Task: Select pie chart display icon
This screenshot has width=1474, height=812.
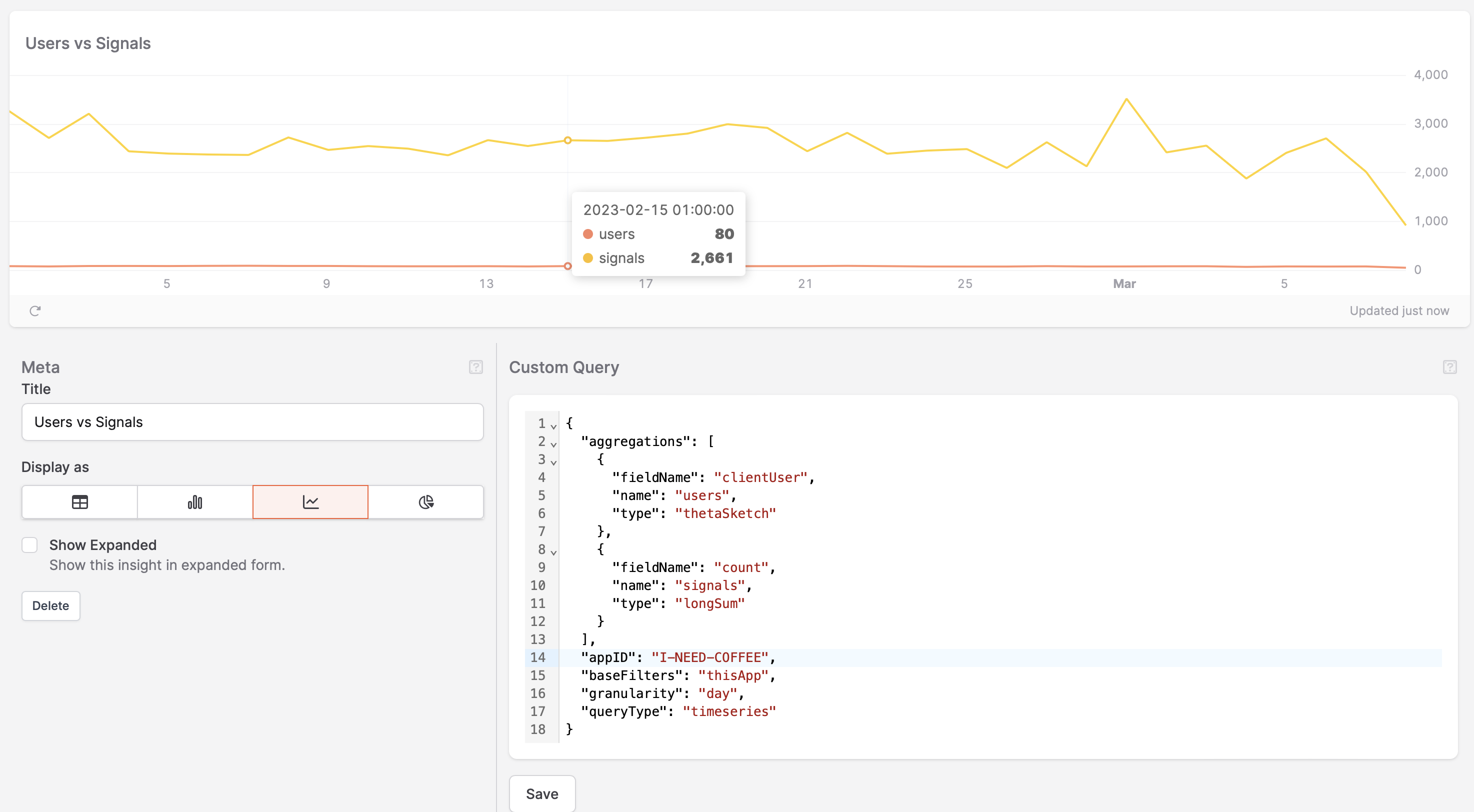Action: tap(425, 502)
